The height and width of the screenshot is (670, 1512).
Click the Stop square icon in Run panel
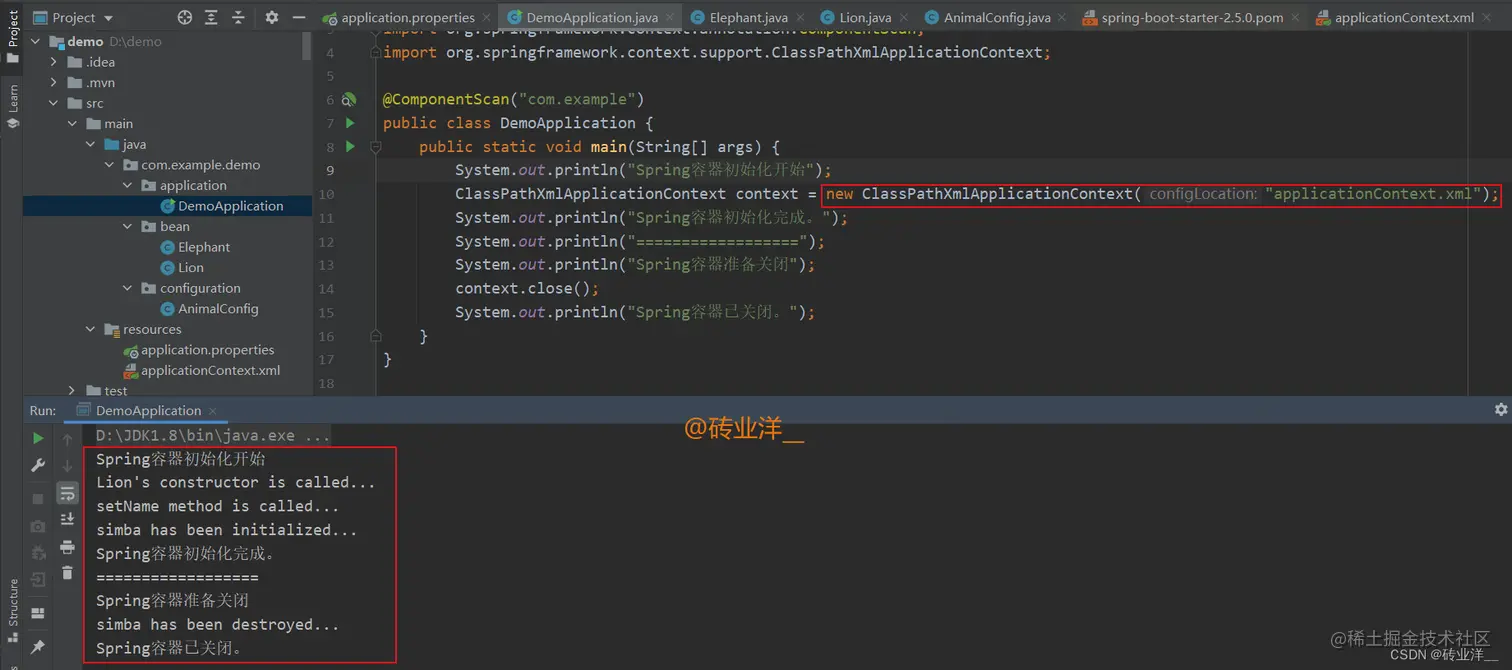(38, 498)
